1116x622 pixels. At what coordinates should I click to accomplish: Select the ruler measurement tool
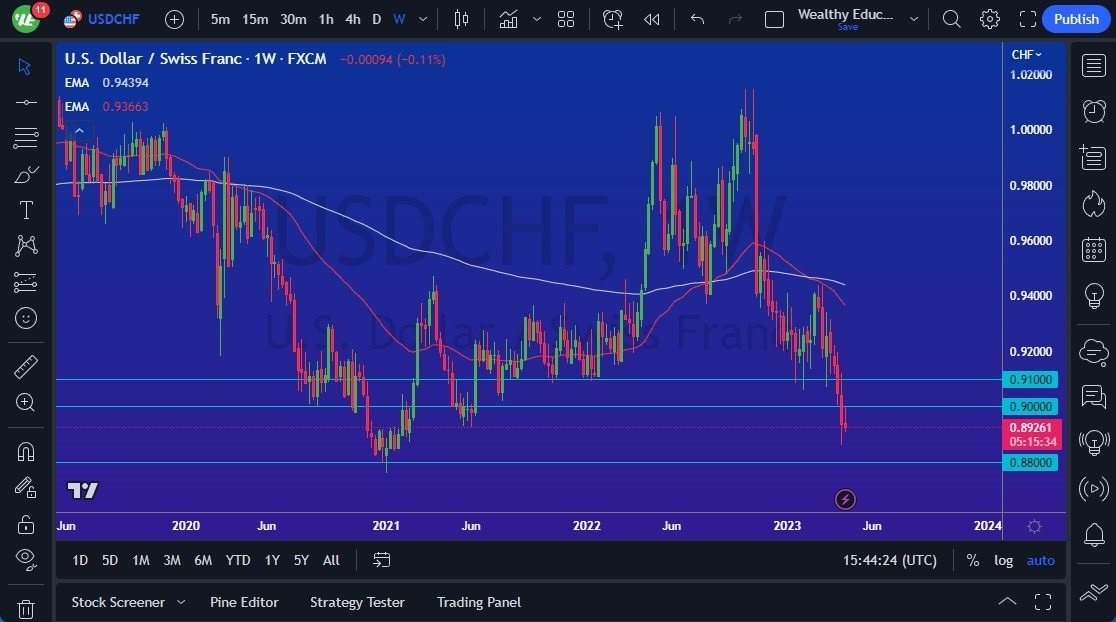pos(25,366)
